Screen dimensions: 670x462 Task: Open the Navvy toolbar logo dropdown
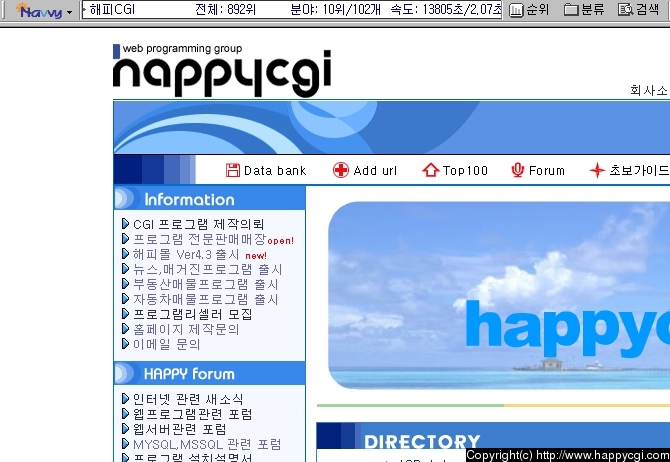pyautogui.click(x=44, y=11)
